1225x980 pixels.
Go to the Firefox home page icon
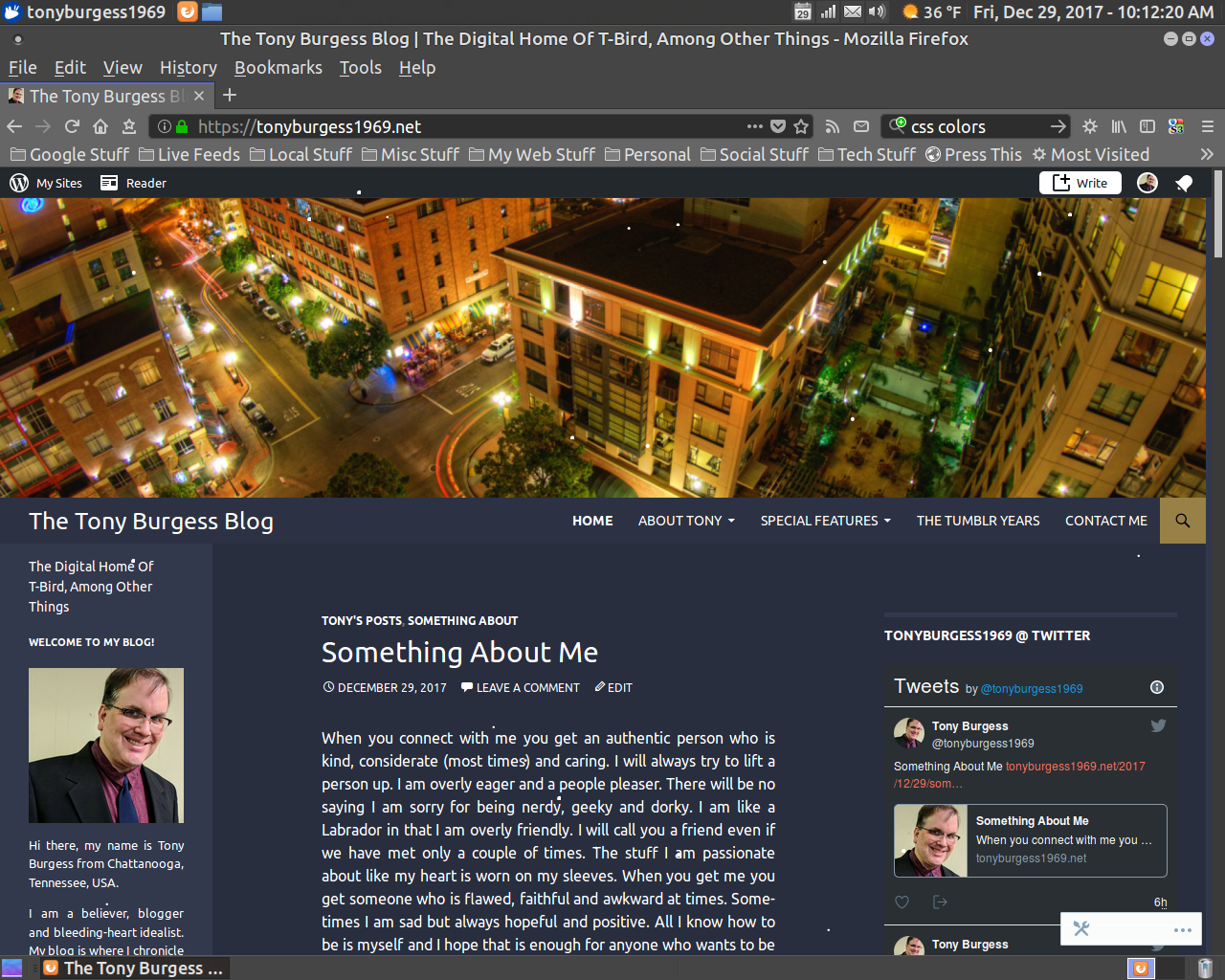point(100,126)
